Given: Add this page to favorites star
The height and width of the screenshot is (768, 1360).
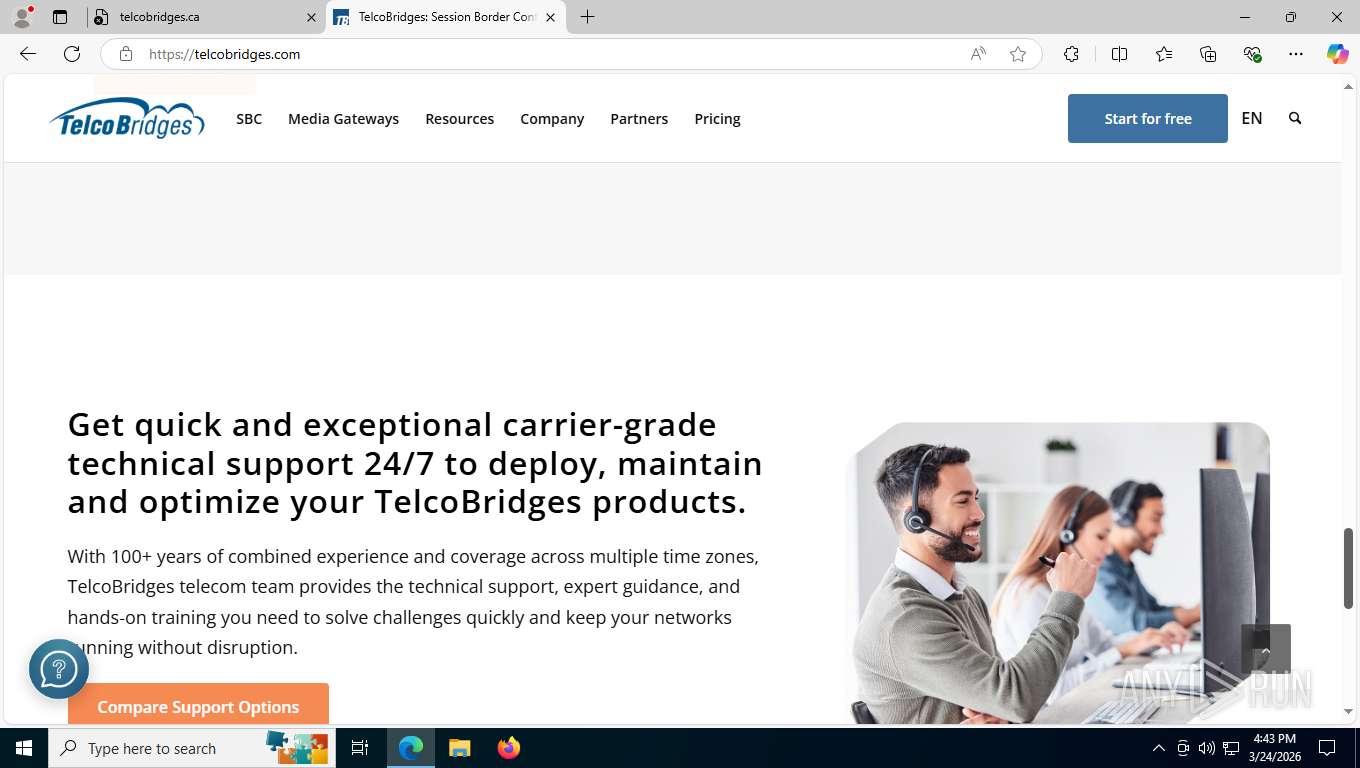Looking at the screenshot, I should (1018, 54).
